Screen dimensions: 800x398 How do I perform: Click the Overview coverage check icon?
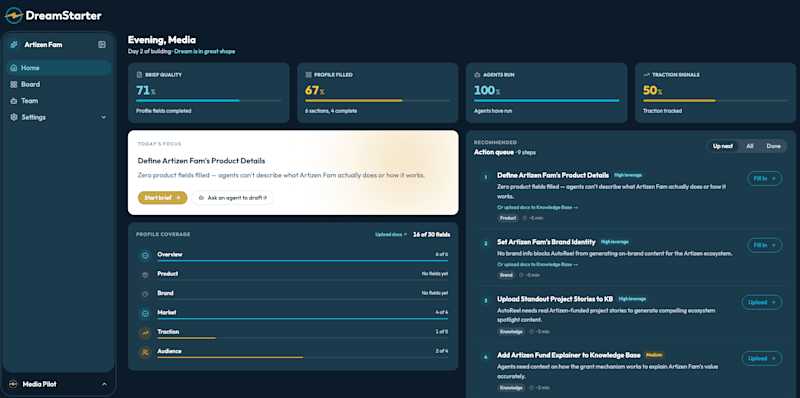click(145, 255)
